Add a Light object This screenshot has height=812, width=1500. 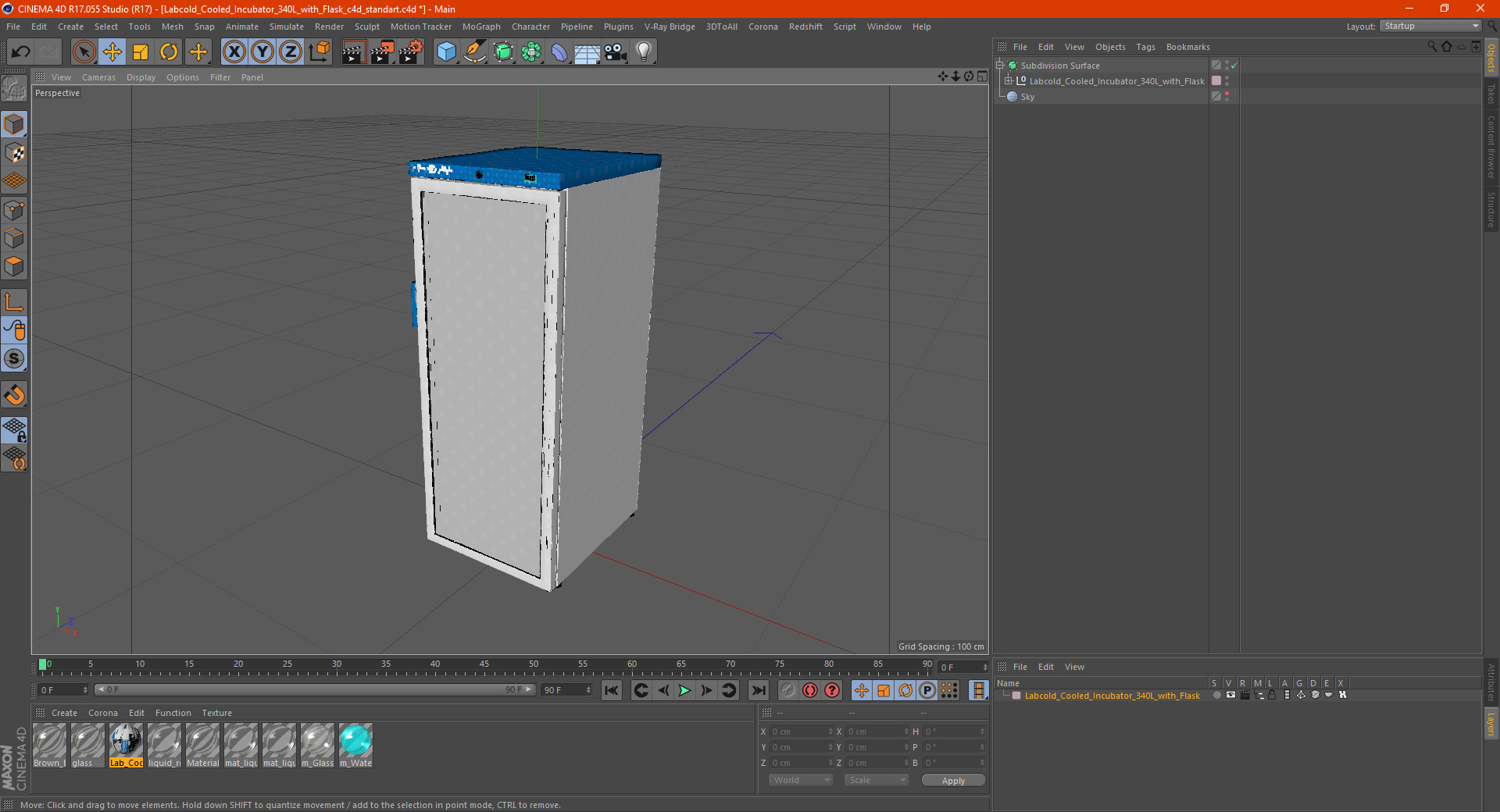[644, 52]
